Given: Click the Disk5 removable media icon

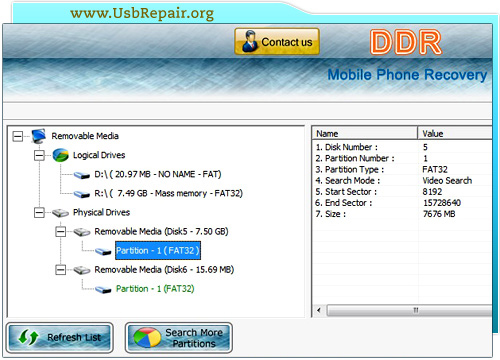Looking at the screenshot, I should click(x=82, y=232).
